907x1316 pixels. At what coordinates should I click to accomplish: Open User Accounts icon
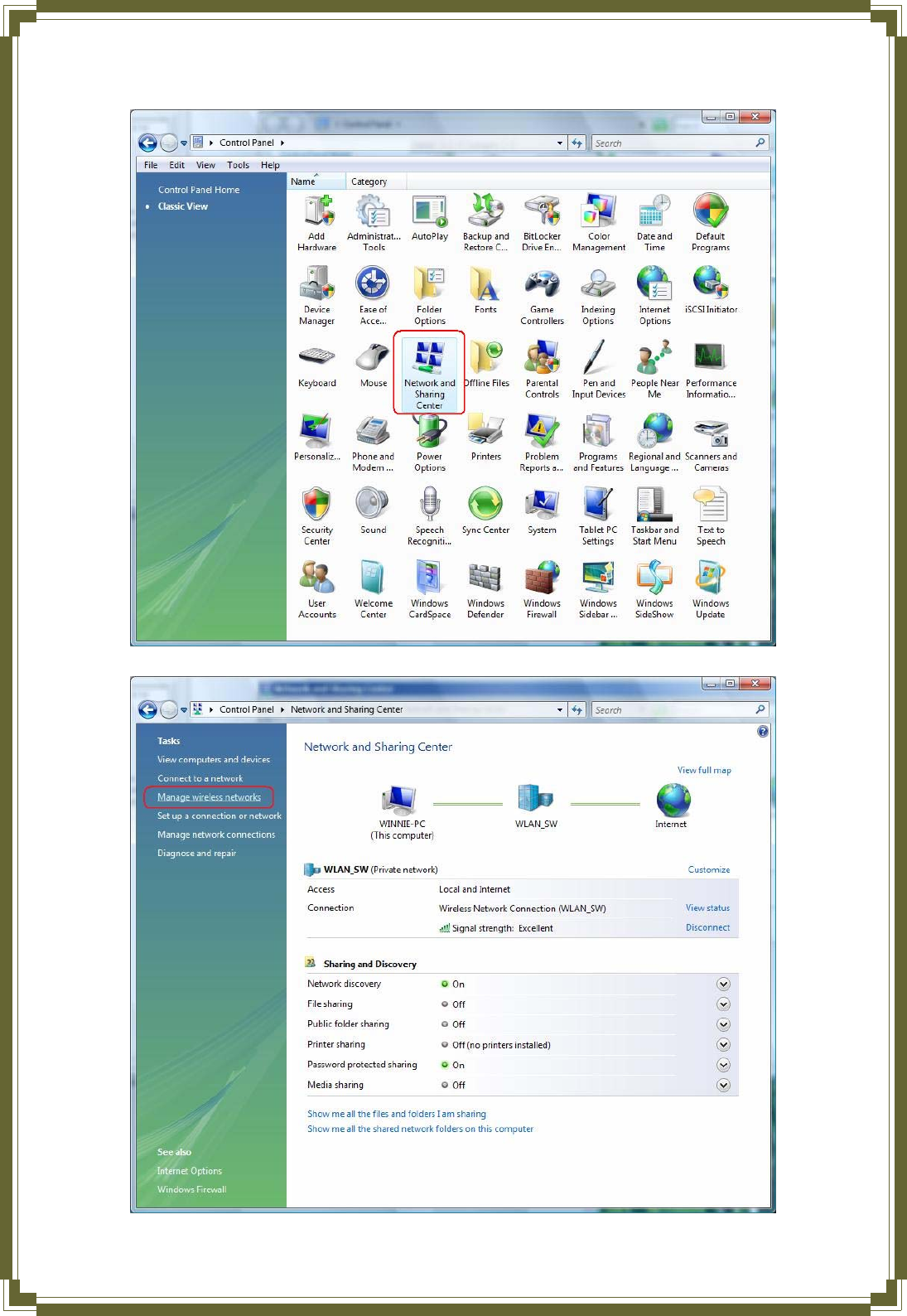click(x=317, y=590)
